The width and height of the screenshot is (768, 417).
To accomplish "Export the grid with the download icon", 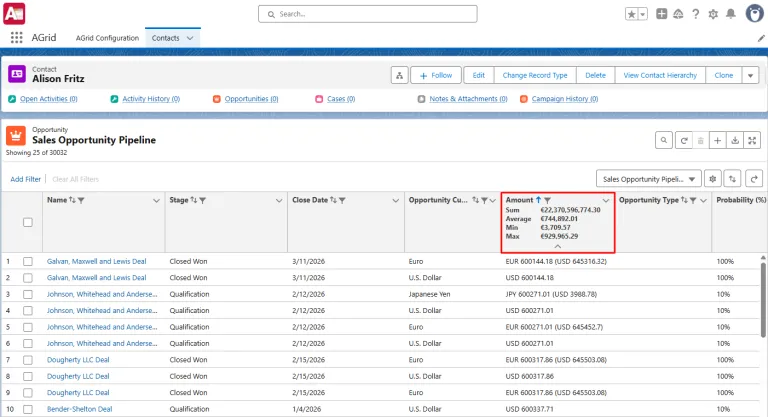I will click(735, 141).
